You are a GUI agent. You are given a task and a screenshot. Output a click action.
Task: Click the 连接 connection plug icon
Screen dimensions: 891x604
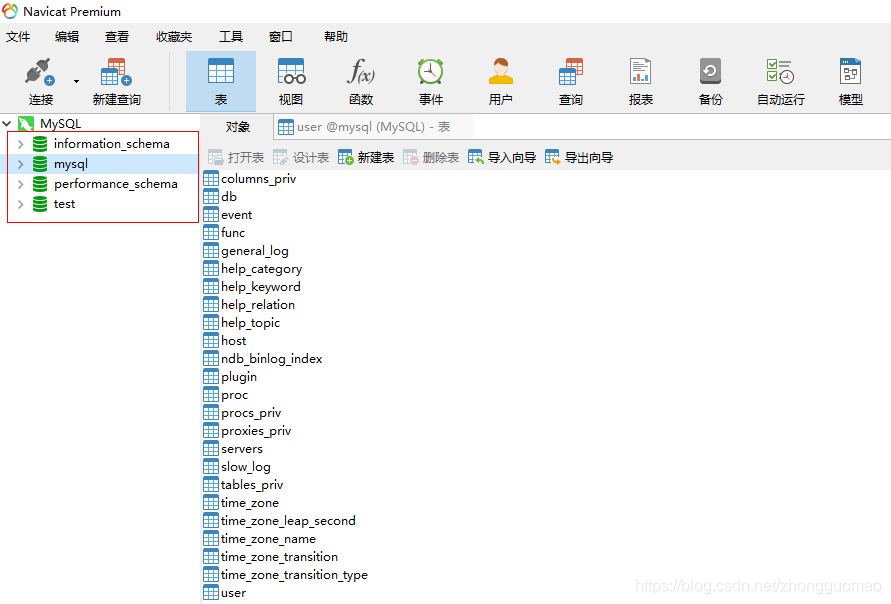point(40,72)
